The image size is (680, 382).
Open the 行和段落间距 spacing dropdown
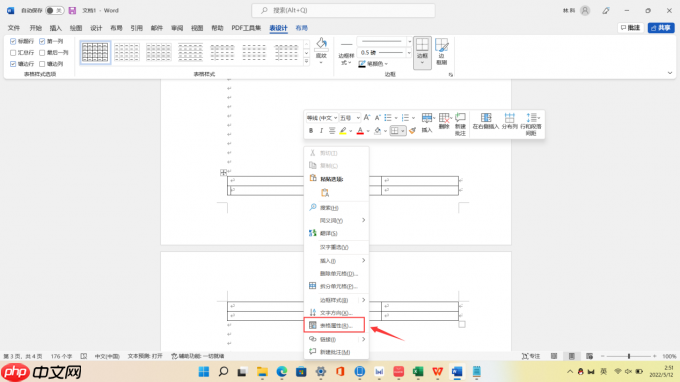click(x=531, y=124)
